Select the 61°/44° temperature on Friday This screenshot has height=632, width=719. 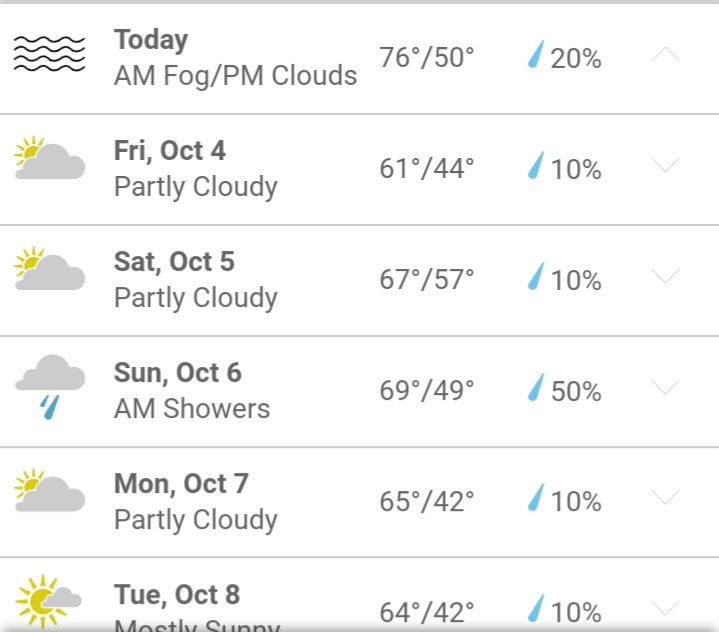click(x=426, y=168)
